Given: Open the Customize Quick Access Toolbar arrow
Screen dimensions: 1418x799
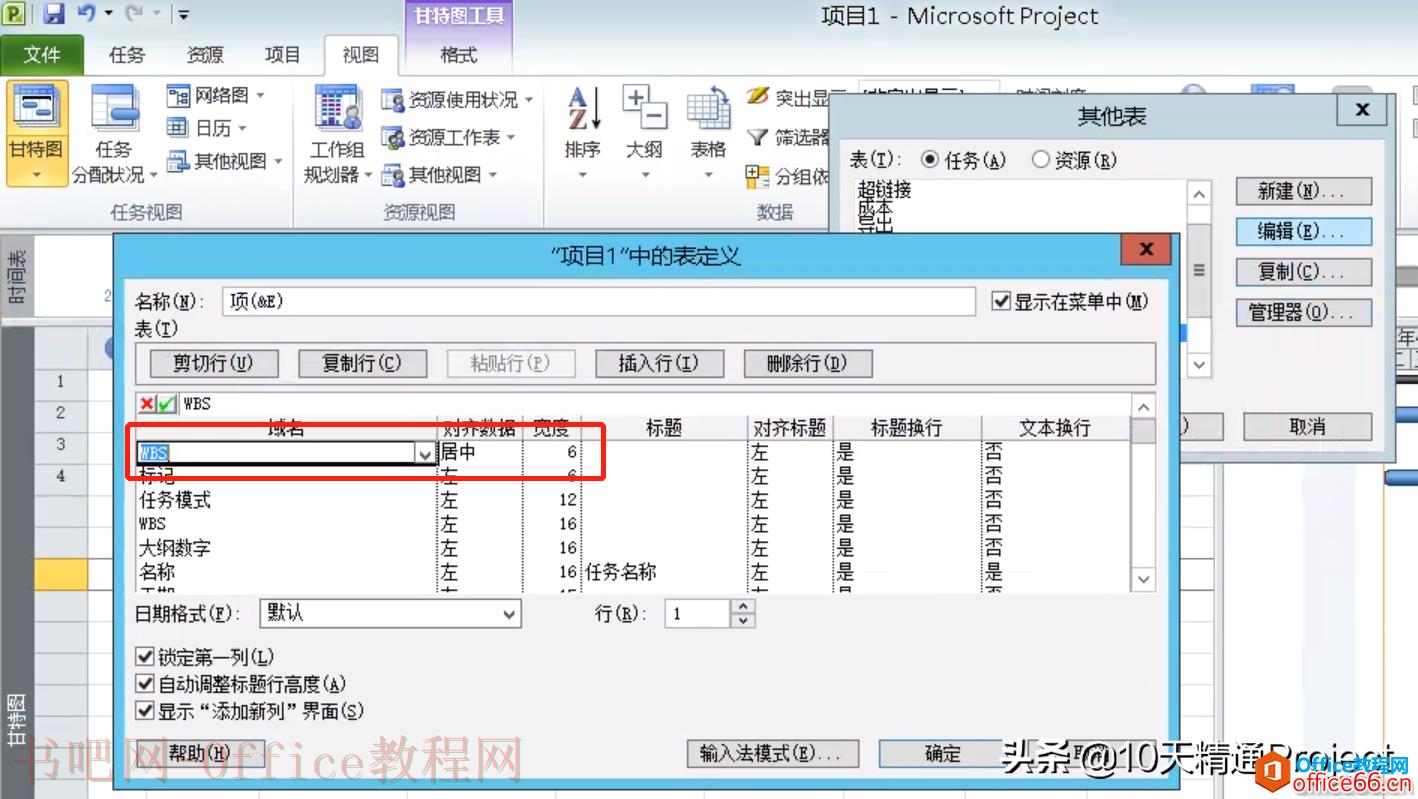Looking at the screenshot, I should point(183,15).
